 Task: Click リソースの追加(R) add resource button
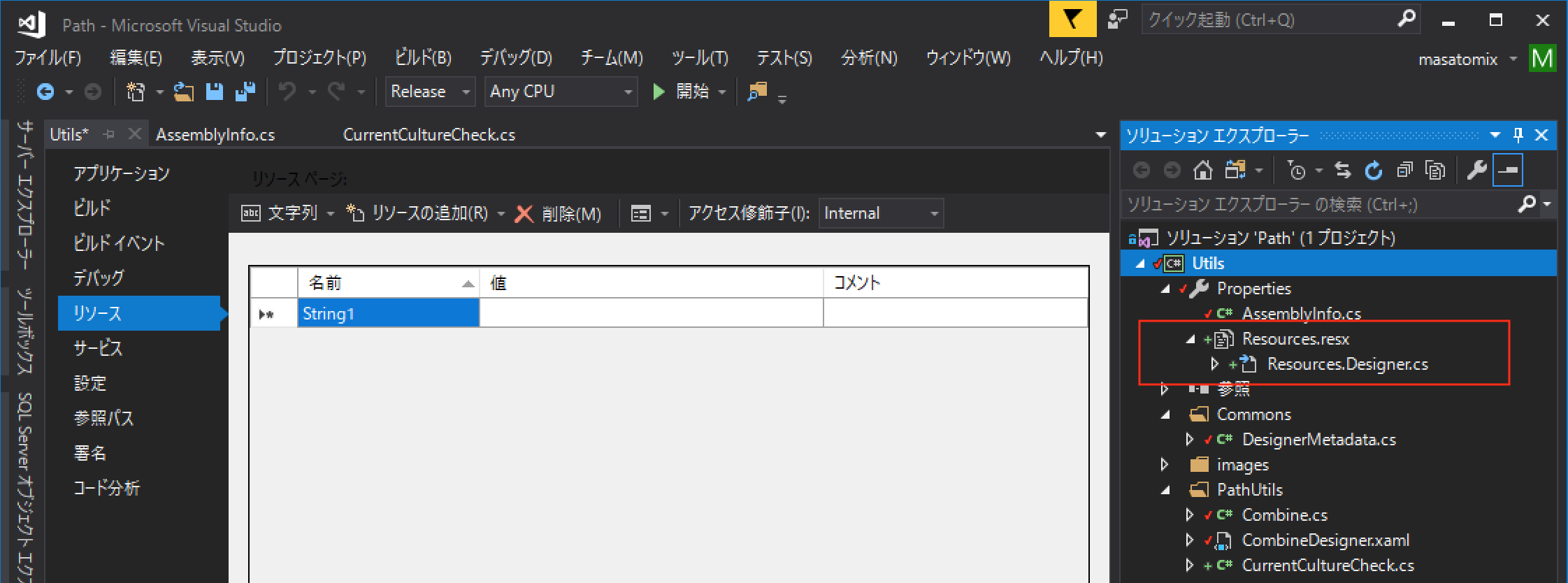pos(418,213)
